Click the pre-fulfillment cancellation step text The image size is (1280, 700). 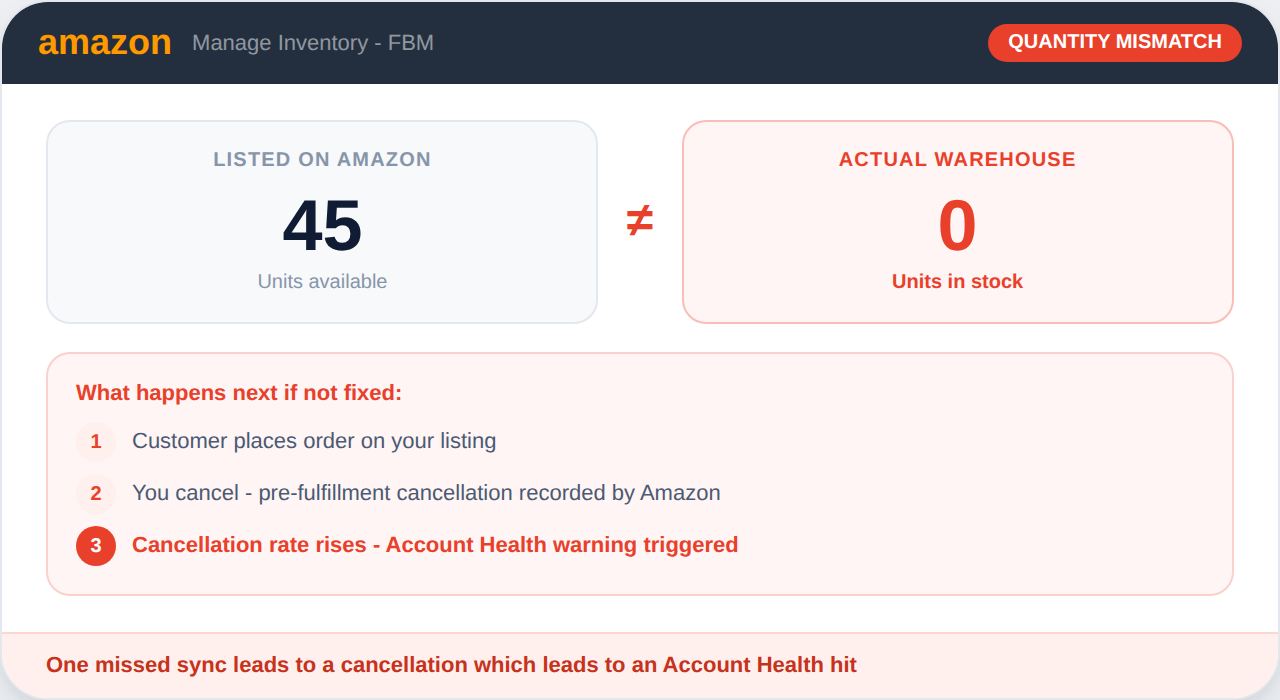click(x=426, y=493)
